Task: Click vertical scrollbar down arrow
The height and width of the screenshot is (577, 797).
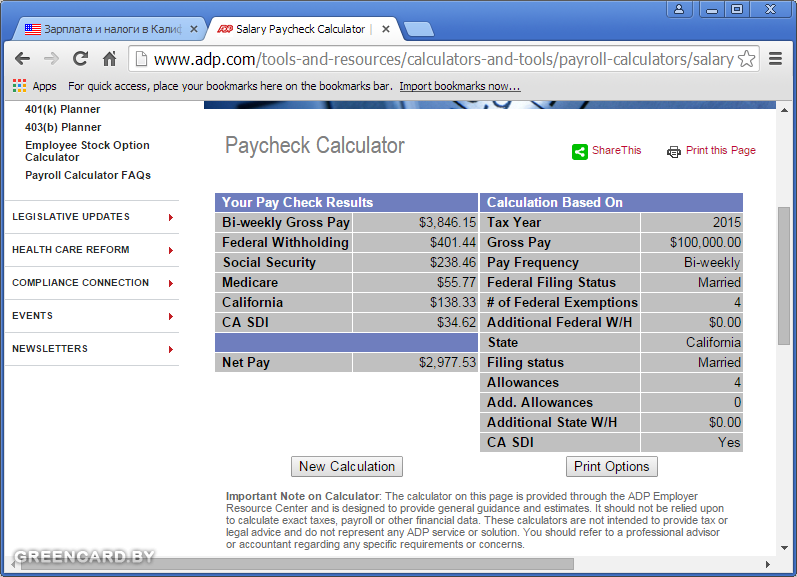Action: tap(784, 548)
